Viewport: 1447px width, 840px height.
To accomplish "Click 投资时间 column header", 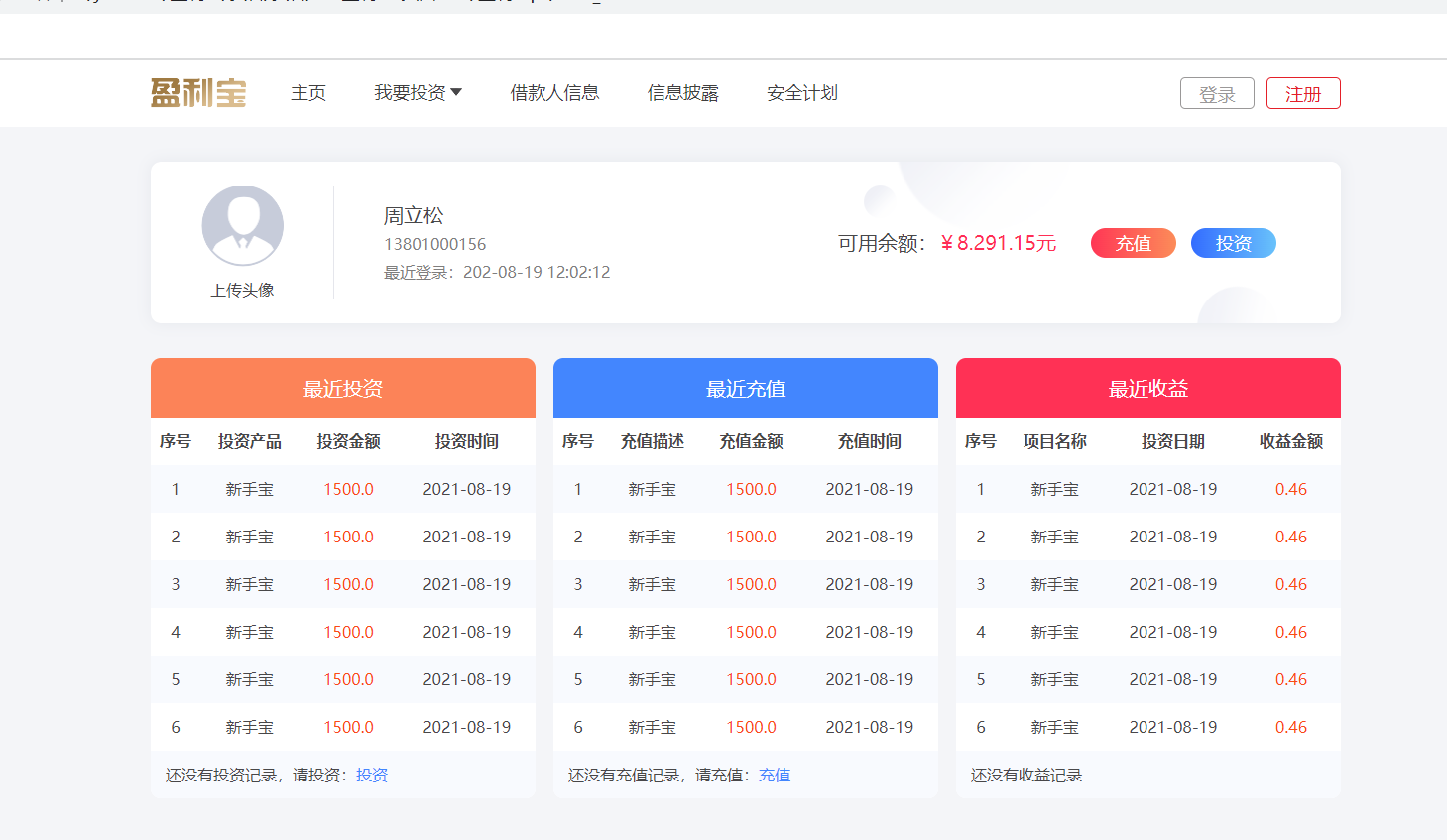I will pyautogui.click(x=467, y=441).
